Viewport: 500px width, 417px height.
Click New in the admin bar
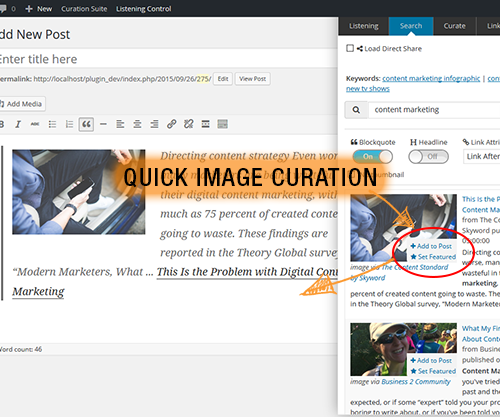44,9
